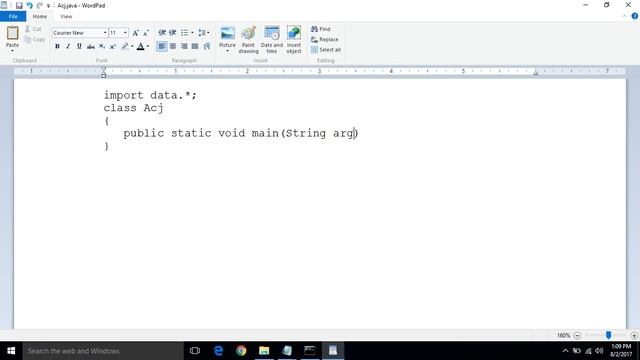This screenshot has height=360, width=640.
Task: Click the zoom slider handle
Action: tap(608, 335)
